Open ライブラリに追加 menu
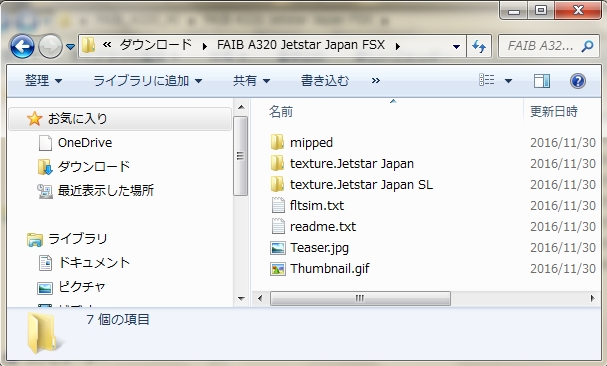Screen dimensions: 607x366 [147, 81]
